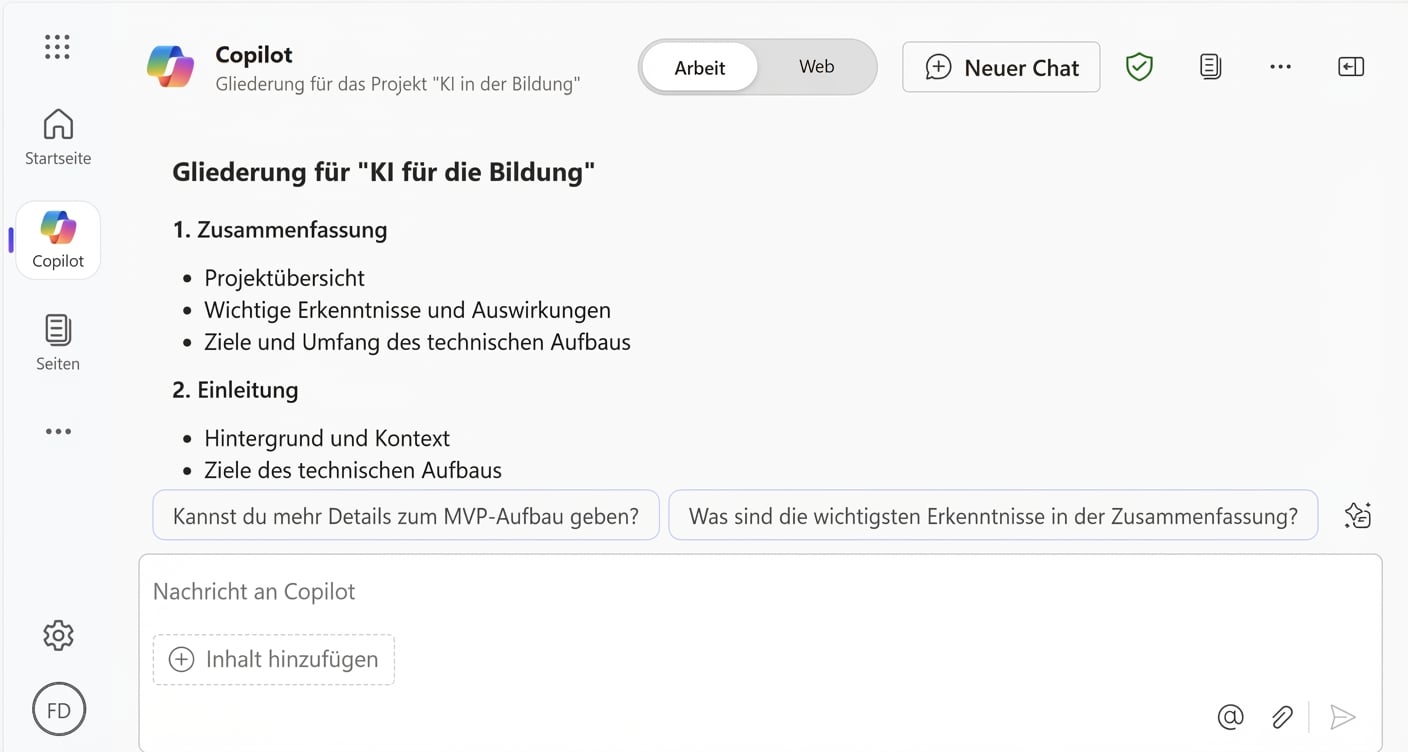Mention someone with the @ icon

tap(1230, 717)
